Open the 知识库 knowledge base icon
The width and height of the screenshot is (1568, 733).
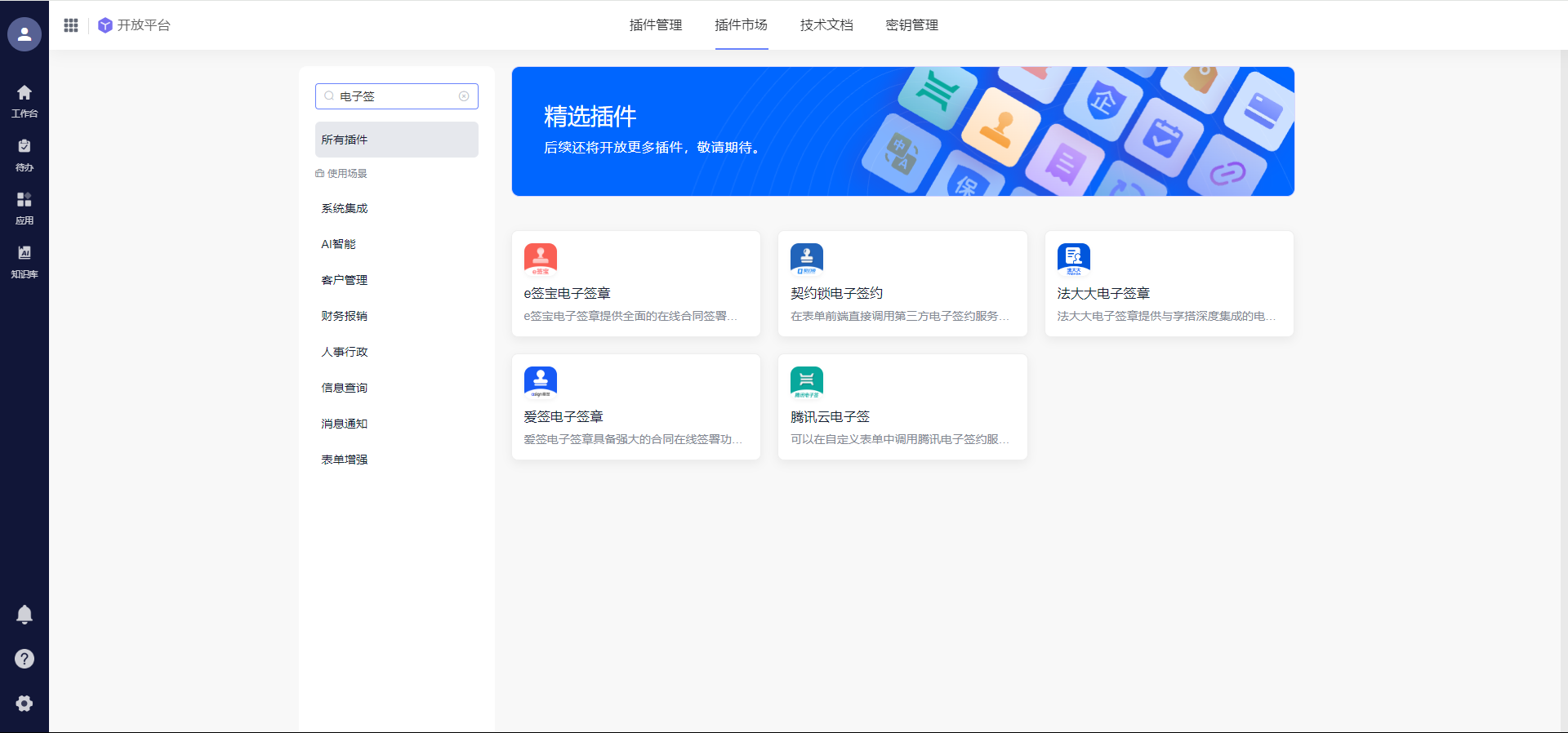click(x=24, y=261)
